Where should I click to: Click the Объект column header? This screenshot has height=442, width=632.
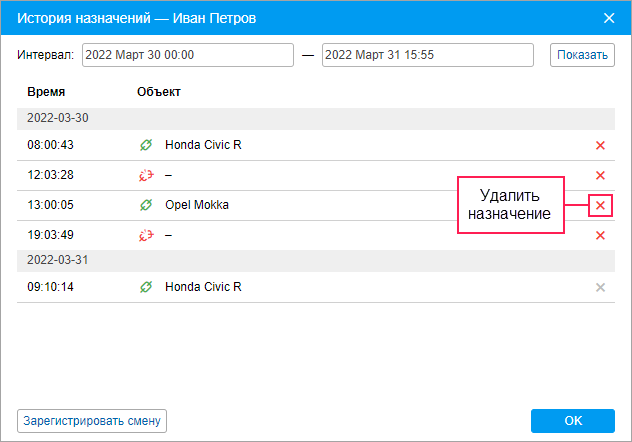159,92
